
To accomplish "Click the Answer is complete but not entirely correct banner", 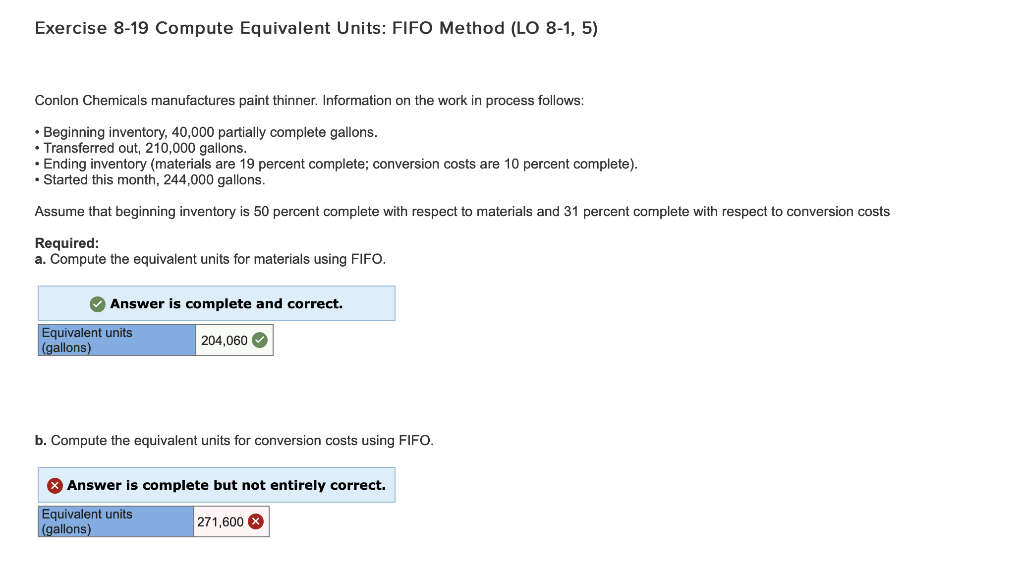I will pos(216,485).
